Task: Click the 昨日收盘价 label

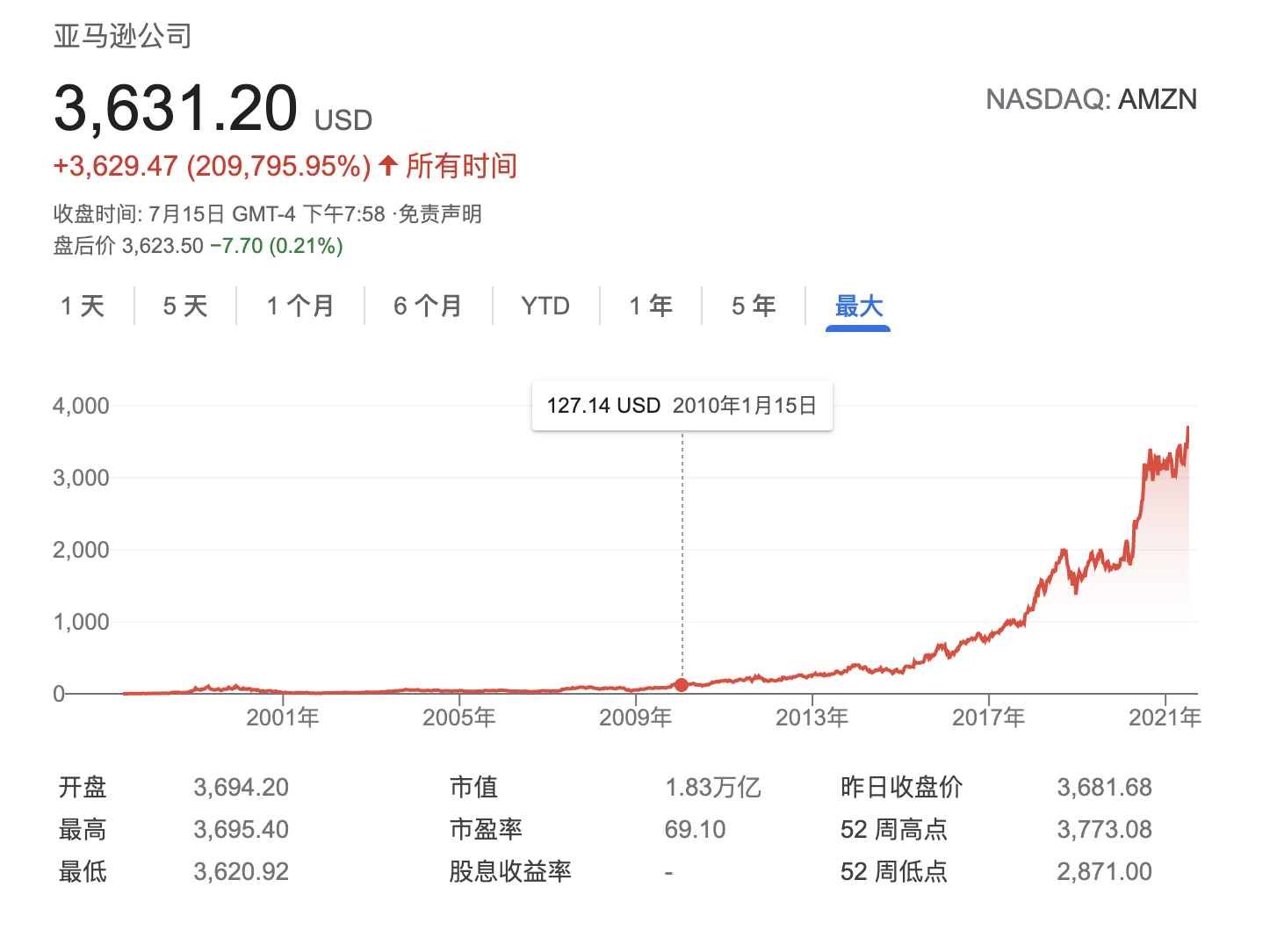Action: click(901, 787)
